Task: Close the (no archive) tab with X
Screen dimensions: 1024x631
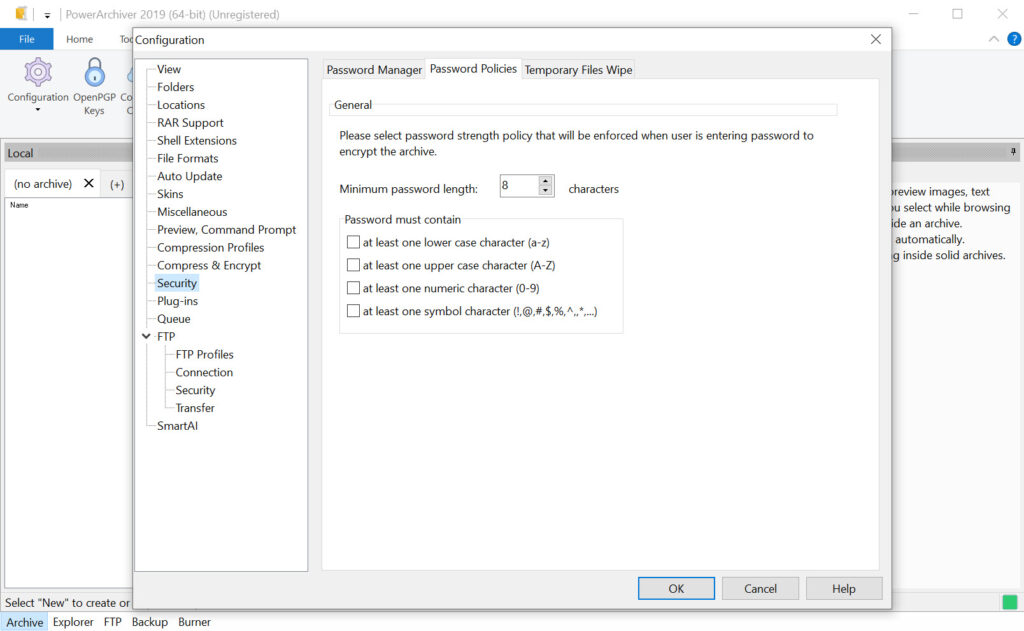Action: pyautogui.click(x=89, y=184)
